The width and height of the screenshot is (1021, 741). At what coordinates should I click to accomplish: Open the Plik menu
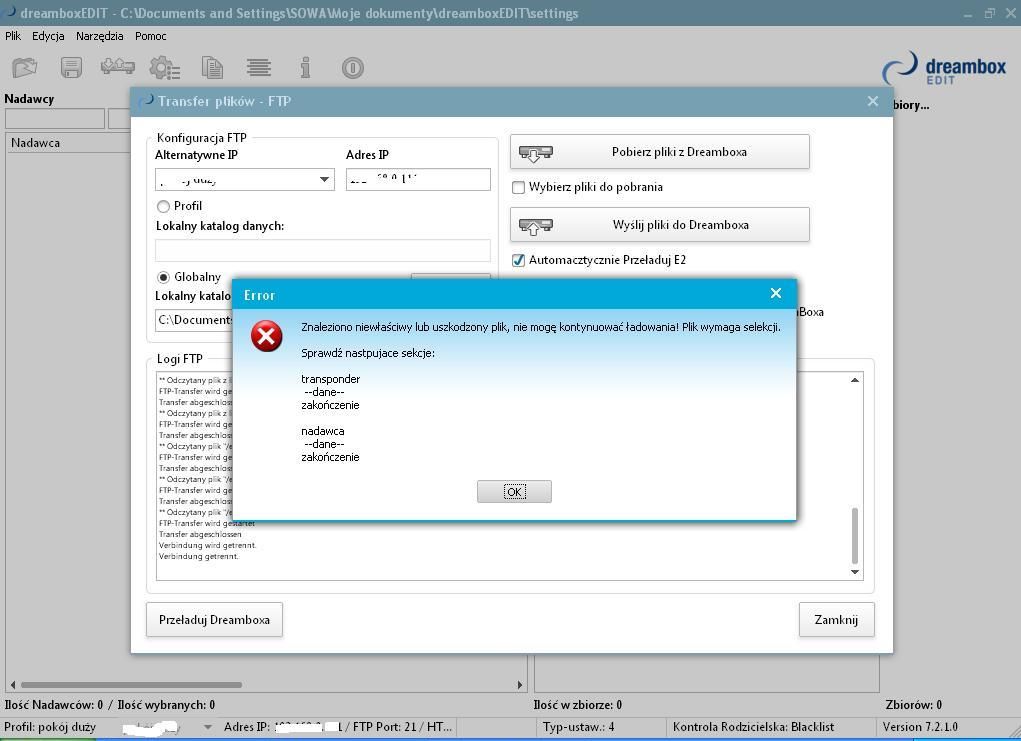pos(13,36)
